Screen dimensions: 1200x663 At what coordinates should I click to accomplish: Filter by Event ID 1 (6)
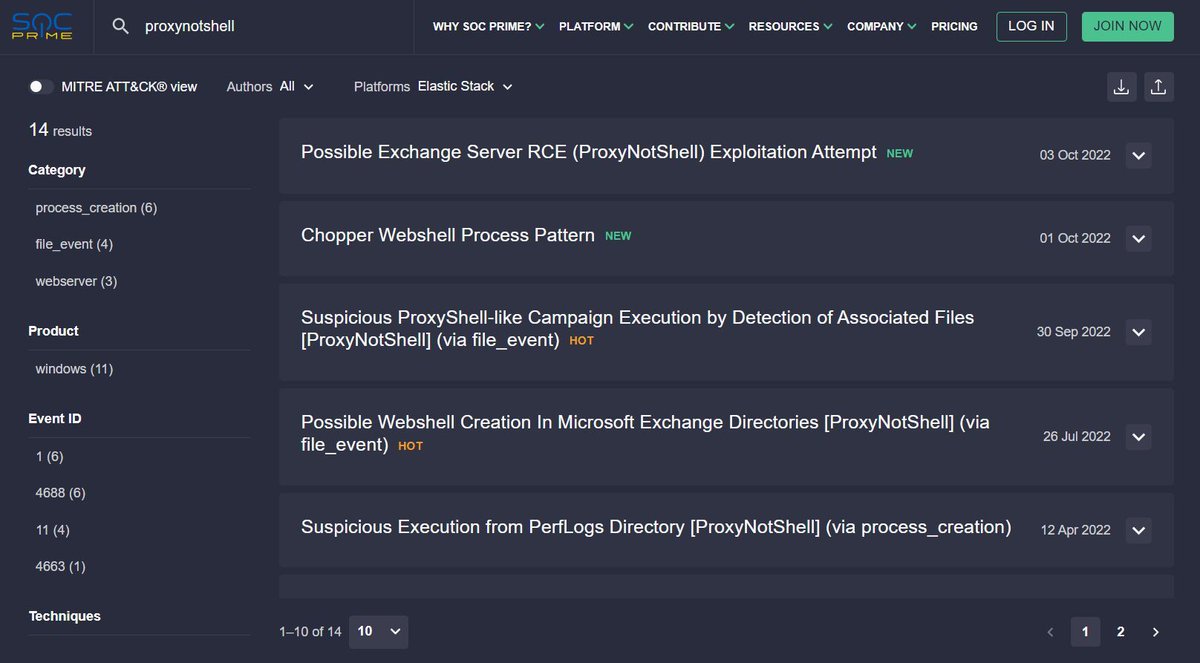(x=49, y=456)
